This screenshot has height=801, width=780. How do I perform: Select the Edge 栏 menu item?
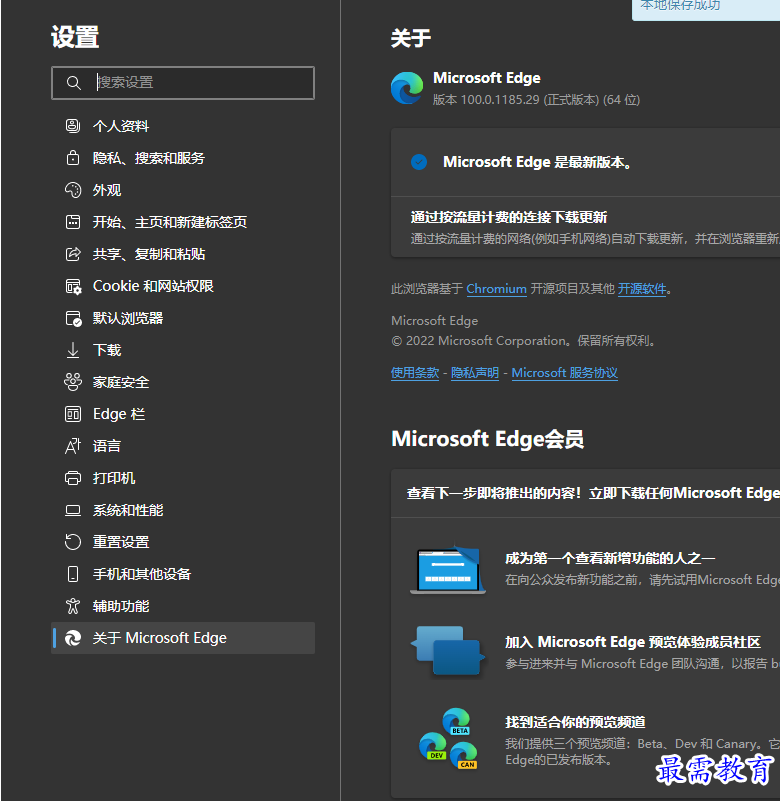[183, 414]
